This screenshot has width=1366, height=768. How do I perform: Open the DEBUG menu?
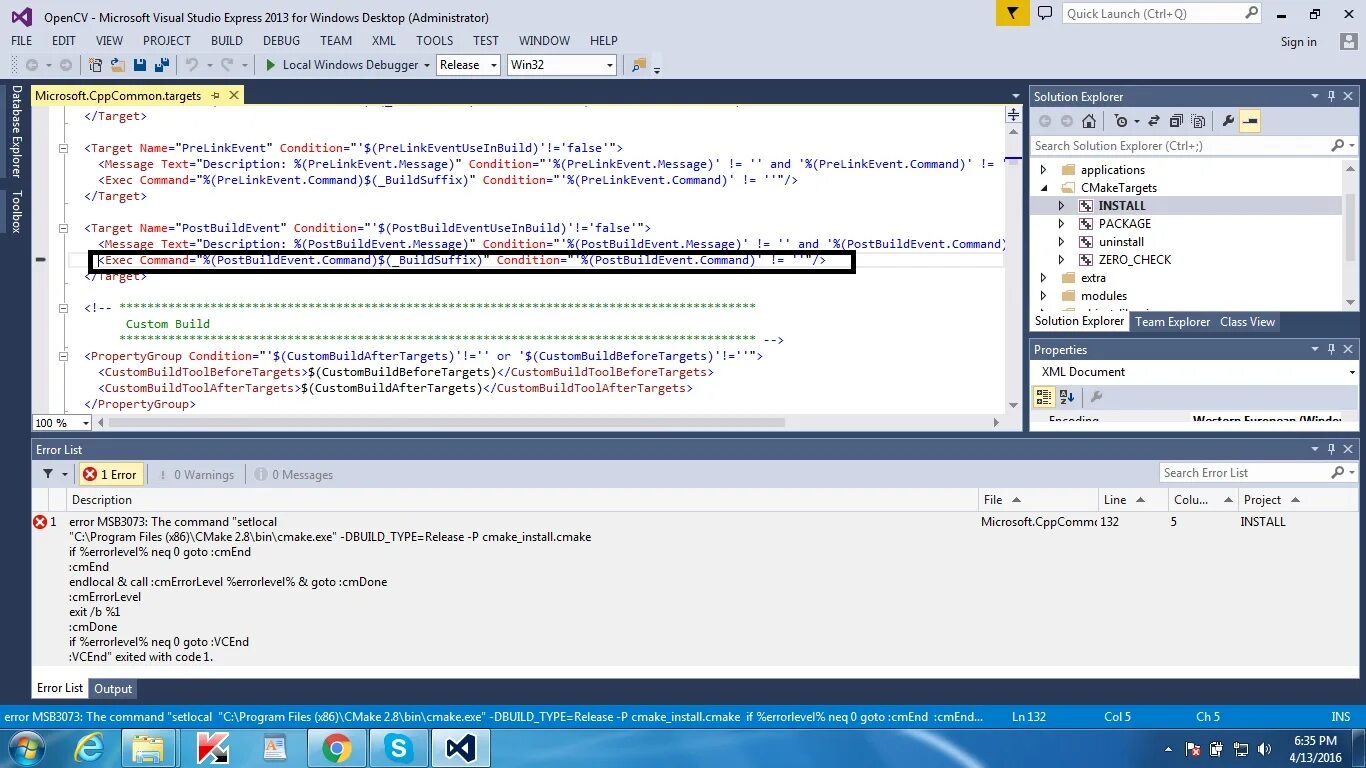(x=282, y=41)
